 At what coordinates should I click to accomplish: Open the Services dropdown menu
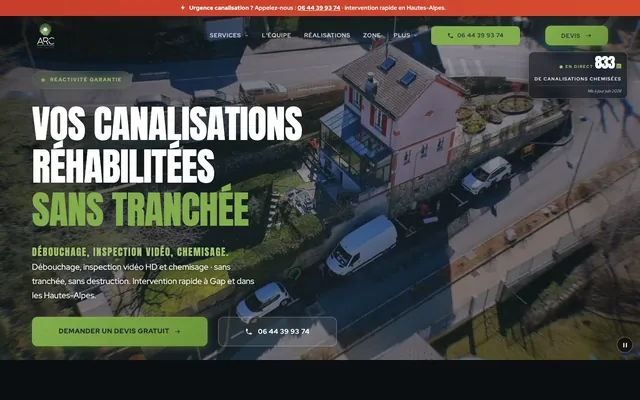click(x=228, y=36)
